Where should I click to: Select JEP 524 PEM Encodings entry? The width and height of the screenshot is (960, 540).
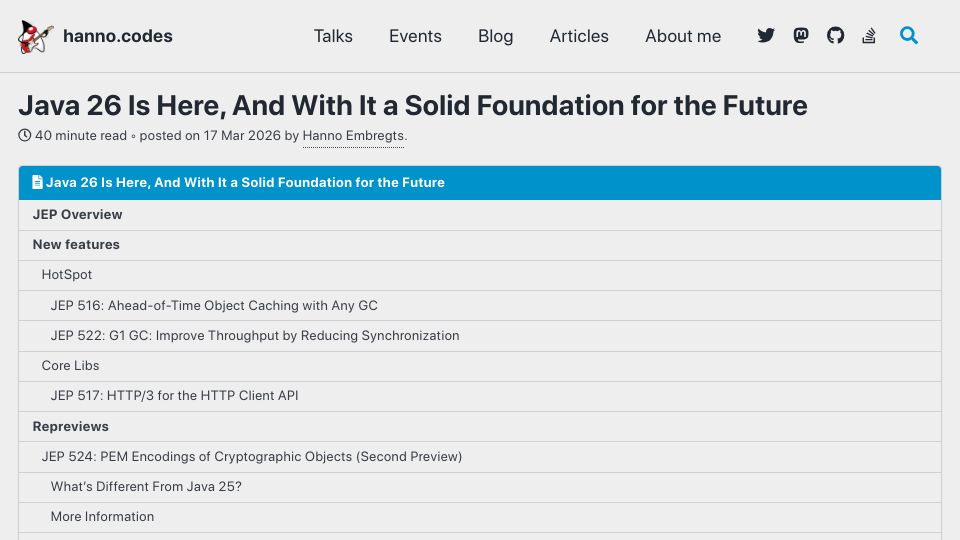(480, 457)
